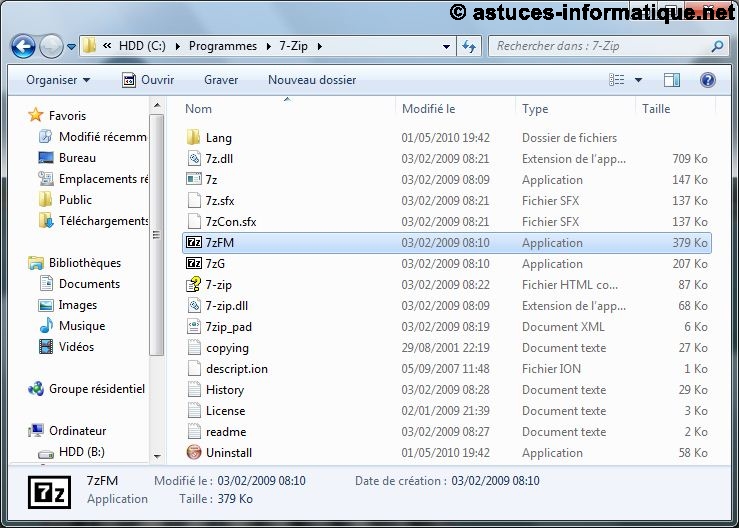Open Documents library
The height and width of the screenshot is (528, 739).
pyautogui.click(x=79, y=284)
